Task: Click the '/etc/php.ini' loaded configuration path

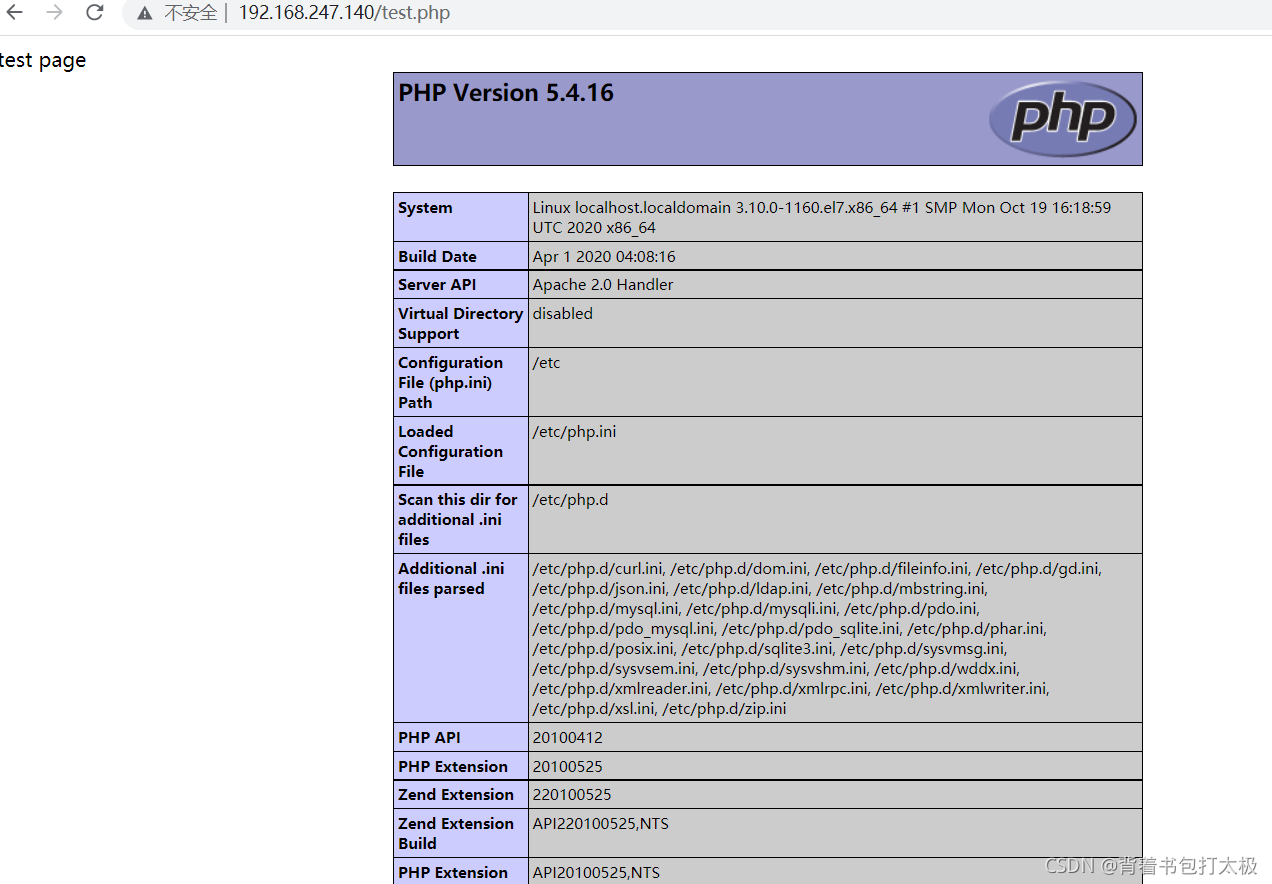Action: (574, 431)
